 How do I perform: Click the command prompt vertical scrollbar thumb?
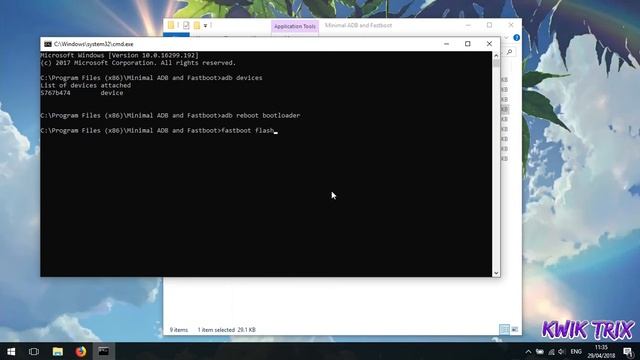point(496,63)
